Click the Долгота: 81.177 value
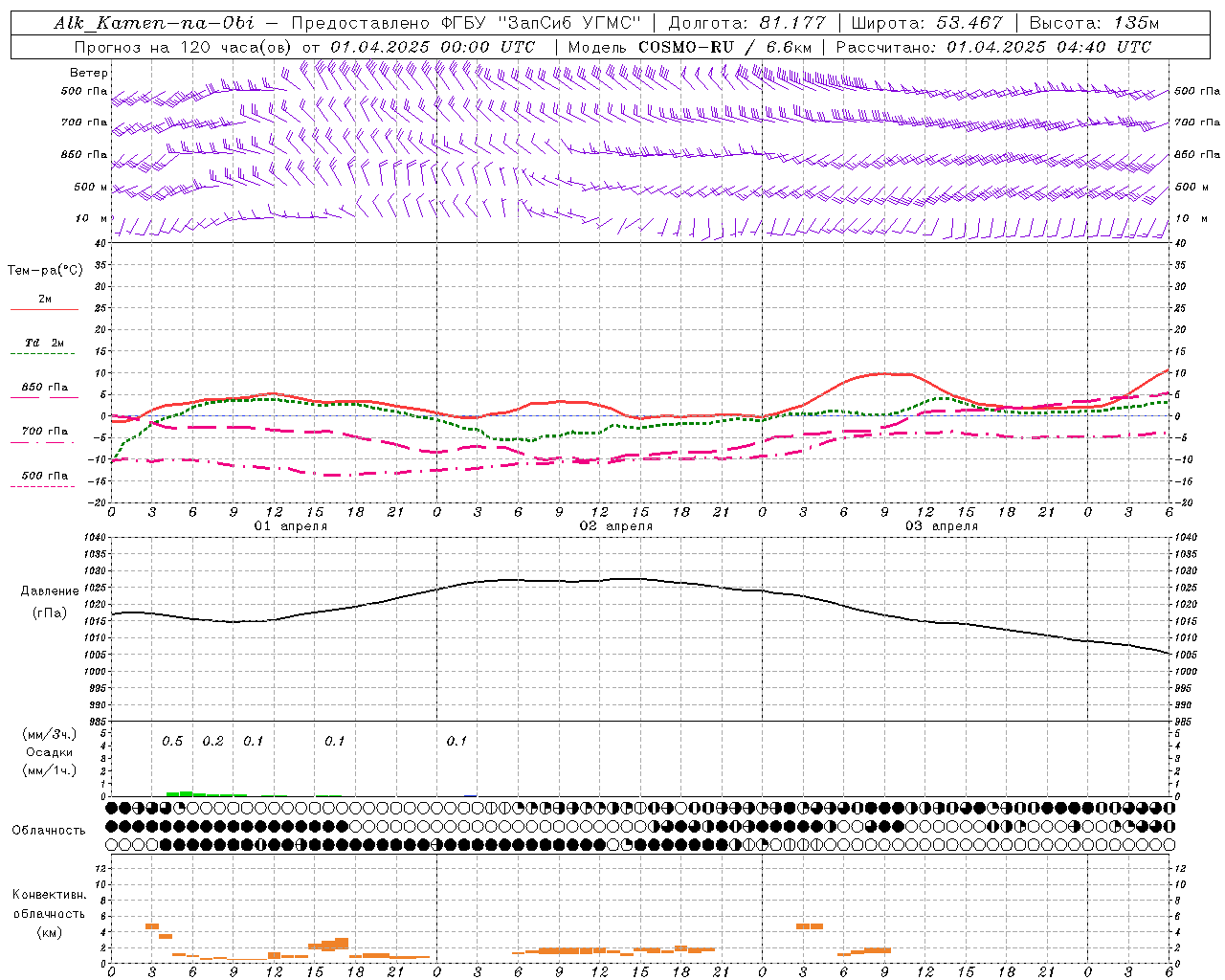Image resolution: width=1225 pixels, height=980 pixels. point(746,23)
